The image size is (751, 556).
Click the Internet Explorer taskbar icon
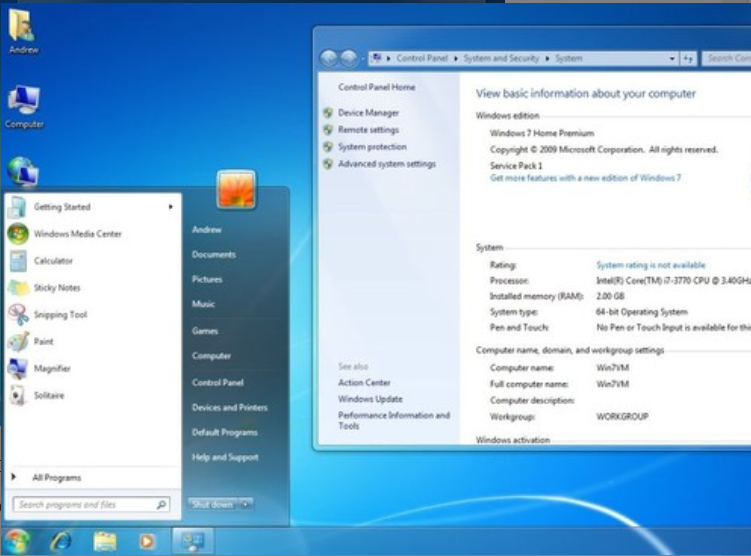click(61, 541)
